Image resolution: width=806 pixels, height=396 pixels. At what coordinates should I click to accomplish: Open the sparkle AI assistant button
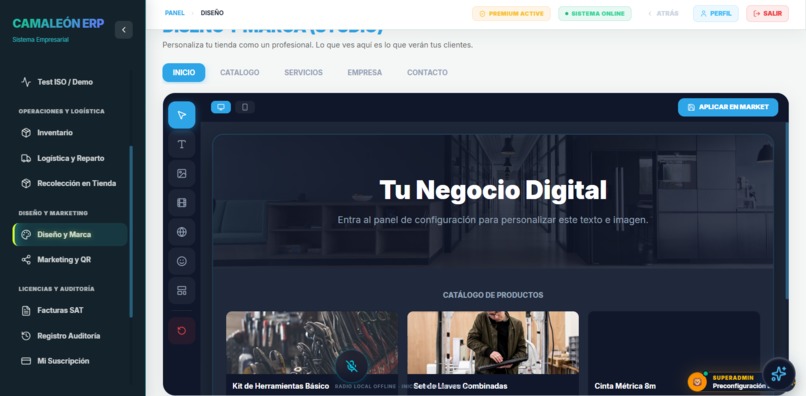point(779,374)
